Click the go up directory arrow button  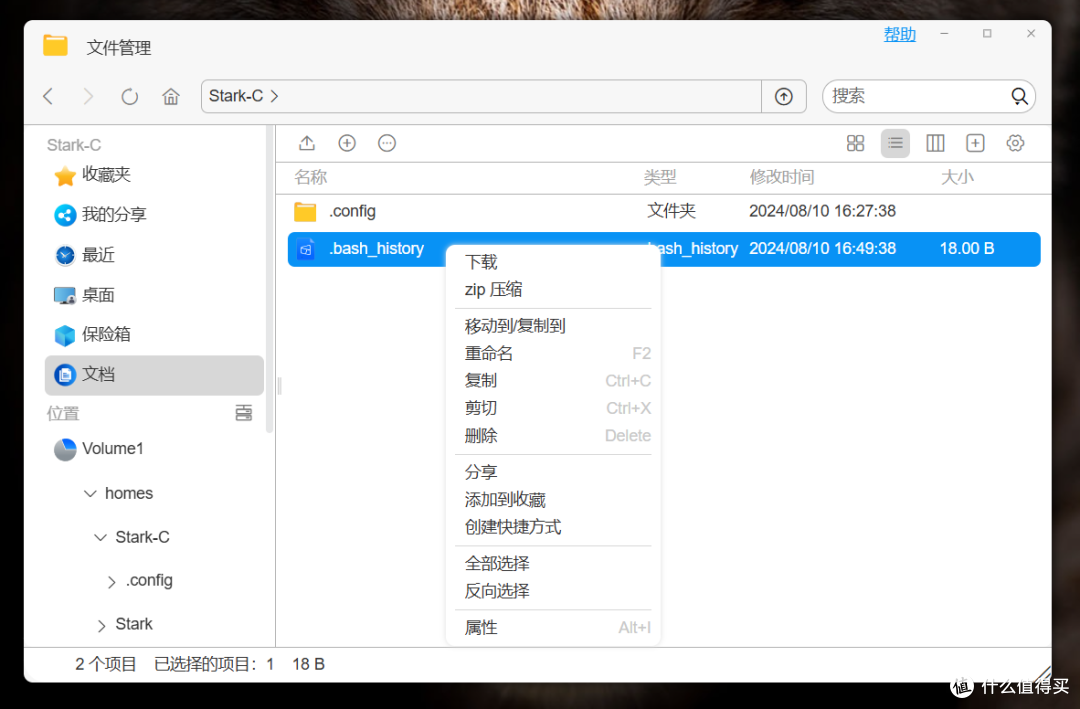pos(784,96)
